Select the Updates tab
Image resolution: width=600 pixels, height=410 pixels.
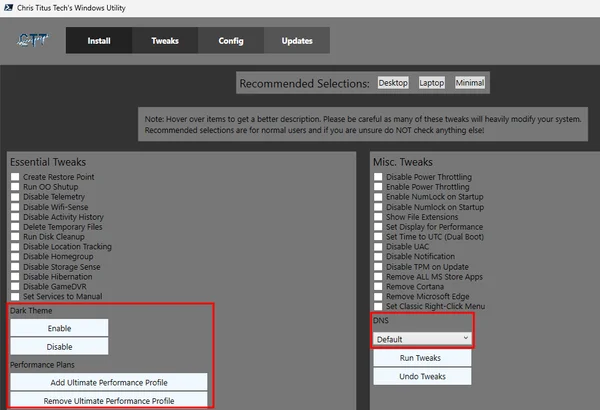pyautogui.click(x=297, y=41)
